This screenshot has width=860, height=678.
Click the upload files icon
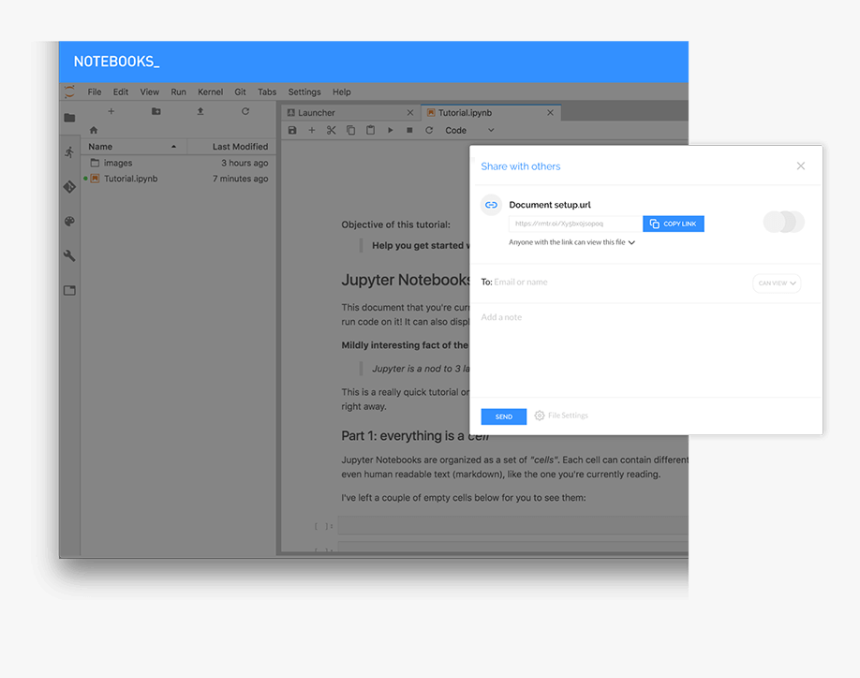pos(200,111)
